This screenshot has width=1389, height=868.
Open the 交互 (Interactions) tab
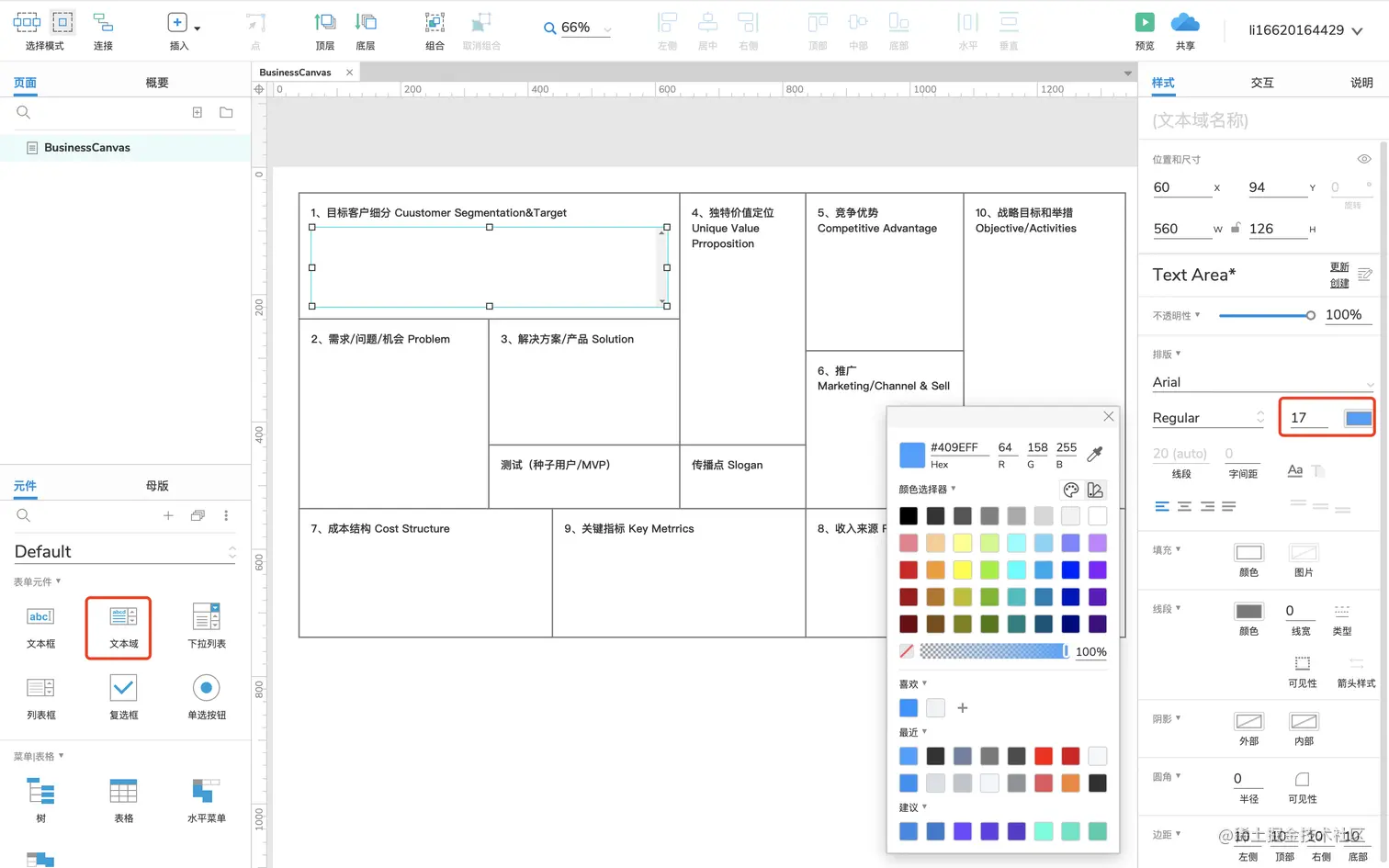tap(1262, 83)
